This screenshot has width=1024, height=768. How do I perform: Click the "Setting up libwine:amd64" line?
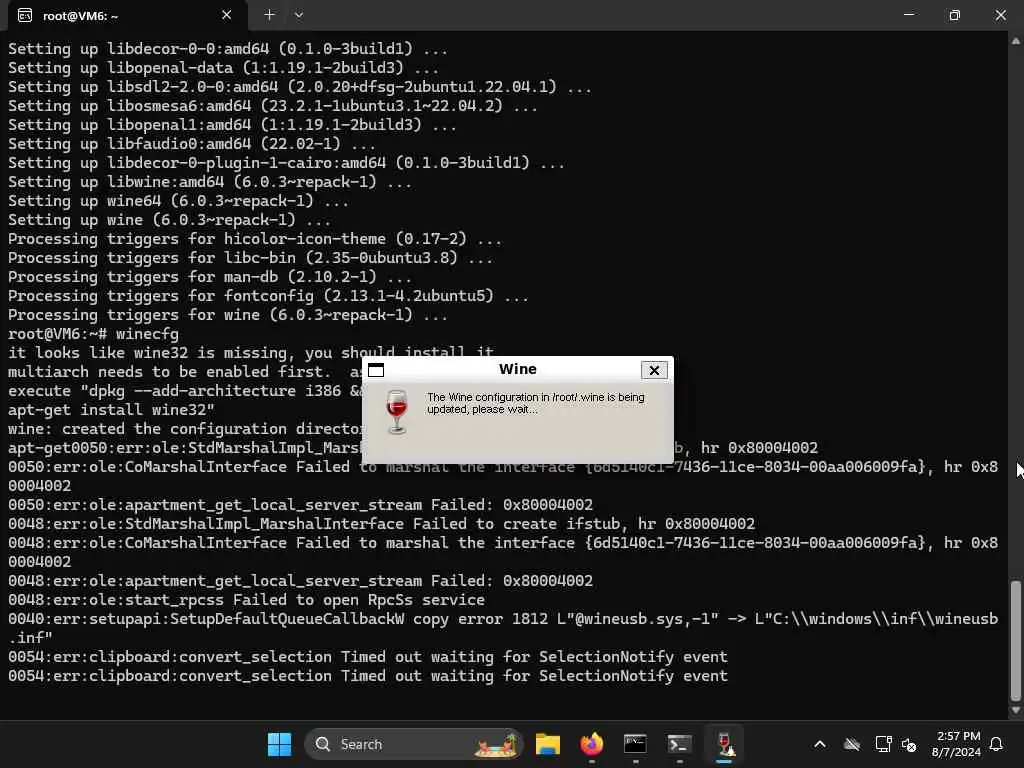[x=210, y=182]
